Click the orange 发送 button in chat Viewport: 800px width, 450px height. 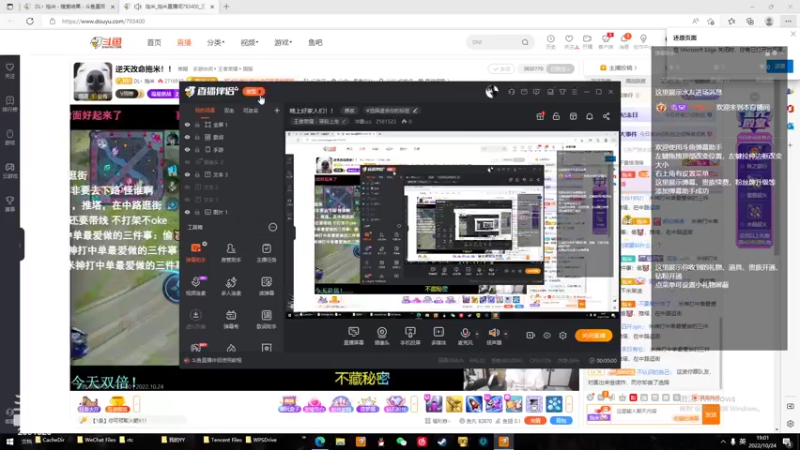click(x=711, y=415)
